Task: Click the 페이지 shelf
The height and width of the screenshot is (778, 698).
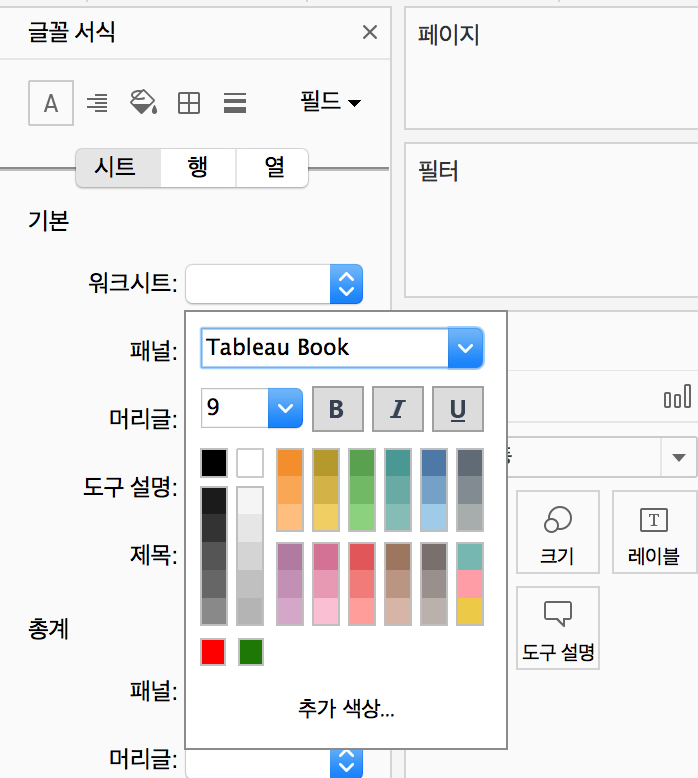Action: (x=552, y=68)
